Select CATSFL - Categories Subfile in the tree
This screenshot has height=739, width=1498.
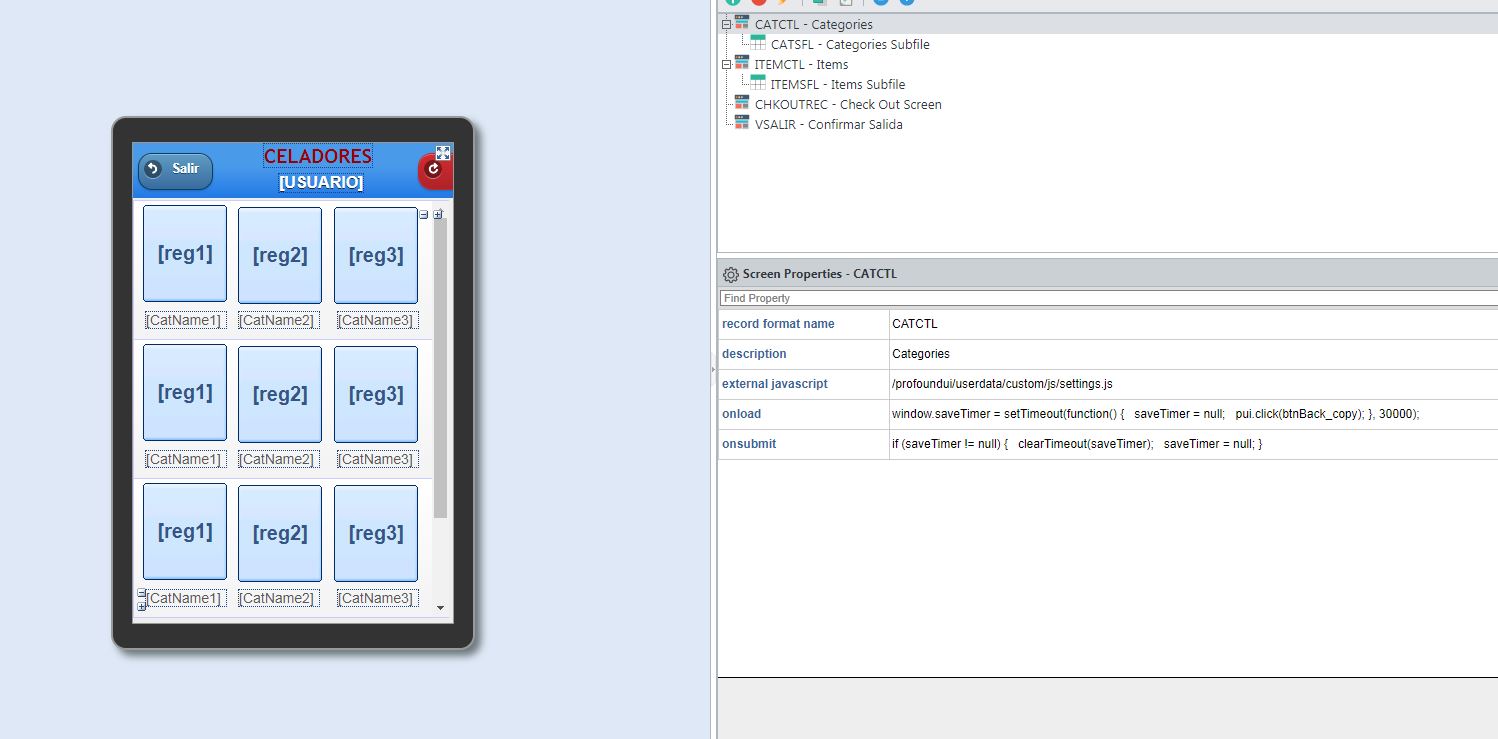click(x=850, y=44)
